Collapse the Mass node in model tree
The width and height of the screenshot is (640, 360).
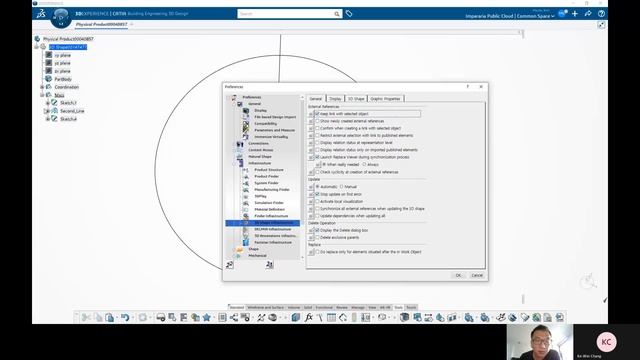tap(42, 95)
